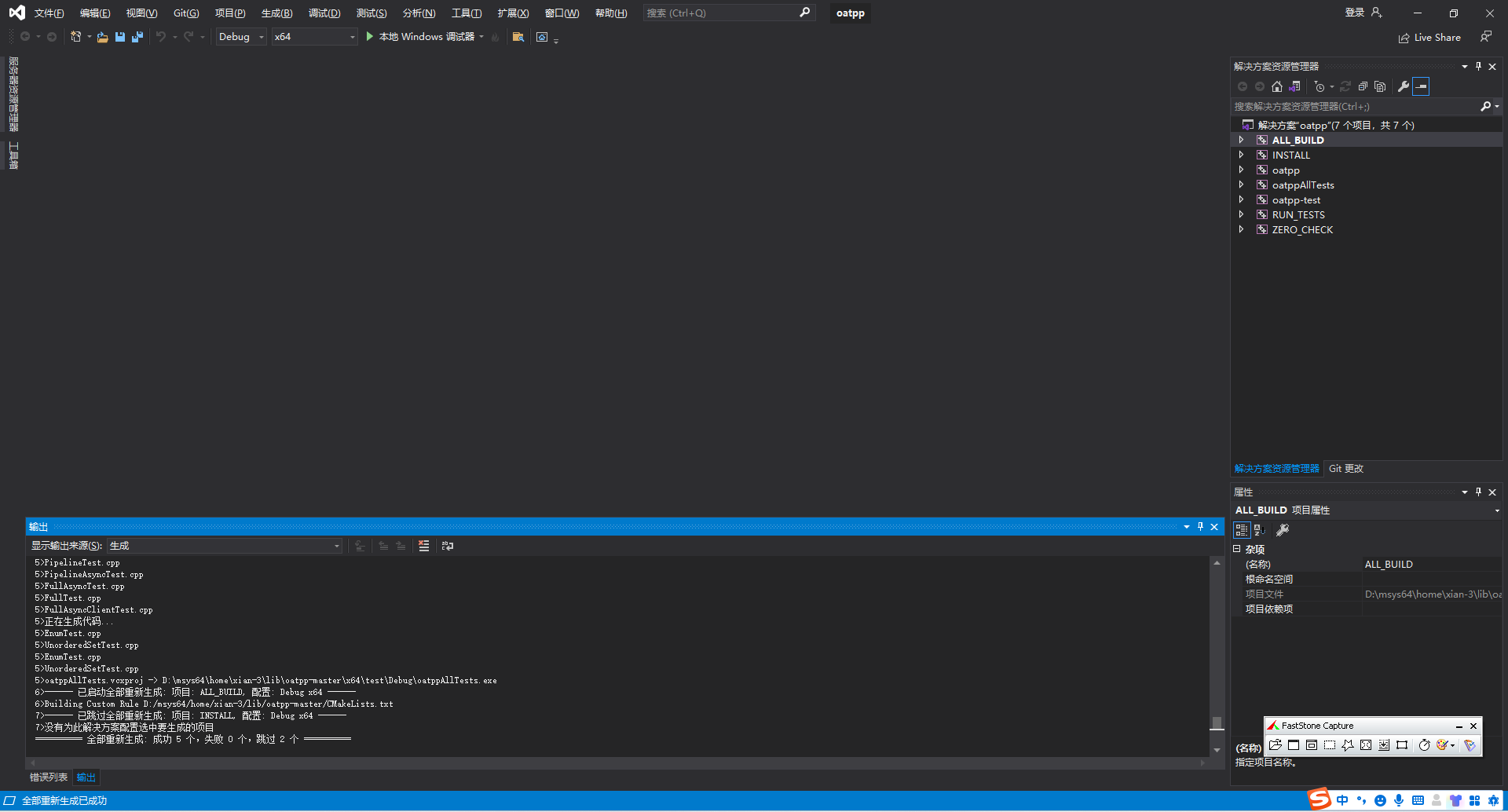Clear all output with the clear icon
The width and height of the screenshot is (1508, 812).
pyautogui.click(x=423, y=546)
